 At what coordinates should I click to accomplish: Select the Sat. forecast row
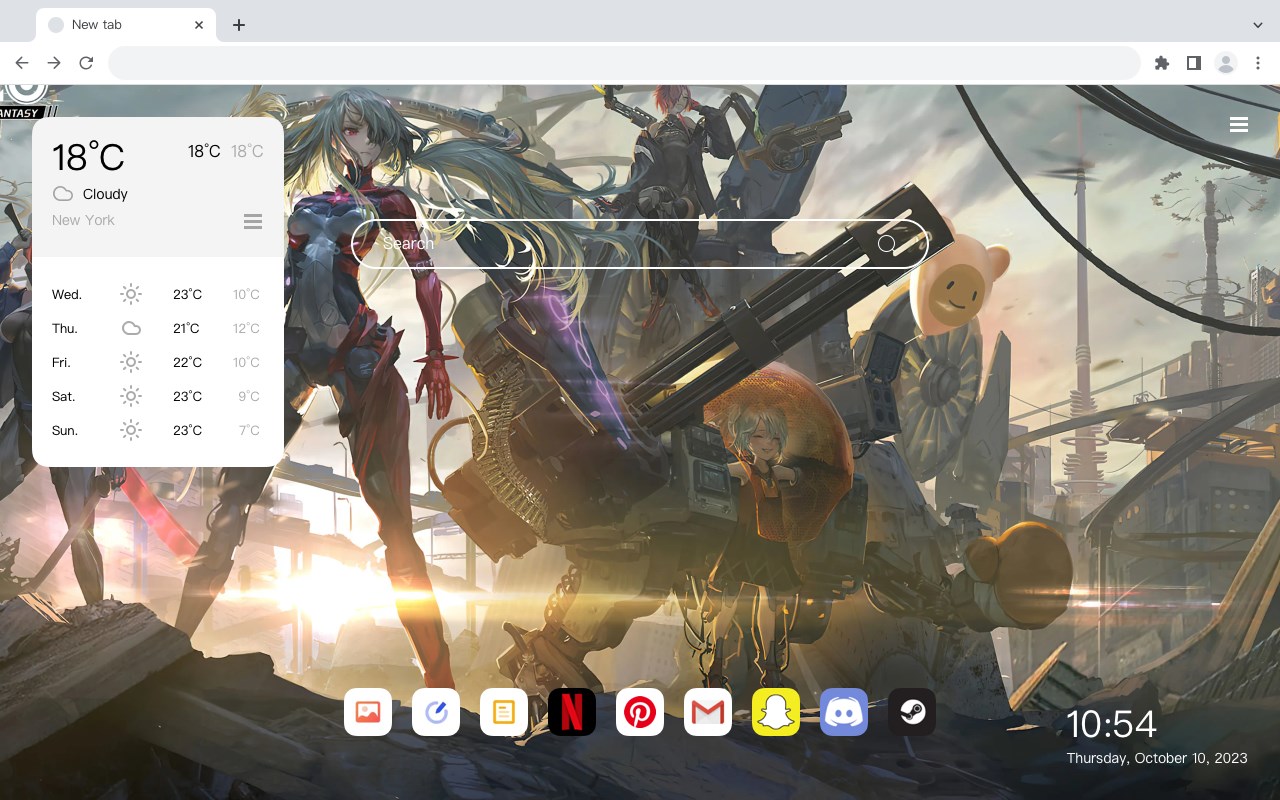pos(158,396)
